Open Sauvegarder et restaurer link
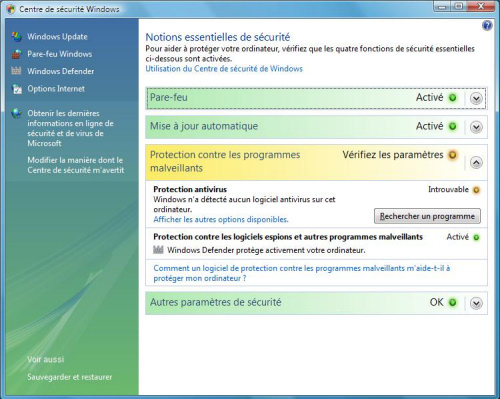Viewport: 500px width, 399px height. pos(70,377)
